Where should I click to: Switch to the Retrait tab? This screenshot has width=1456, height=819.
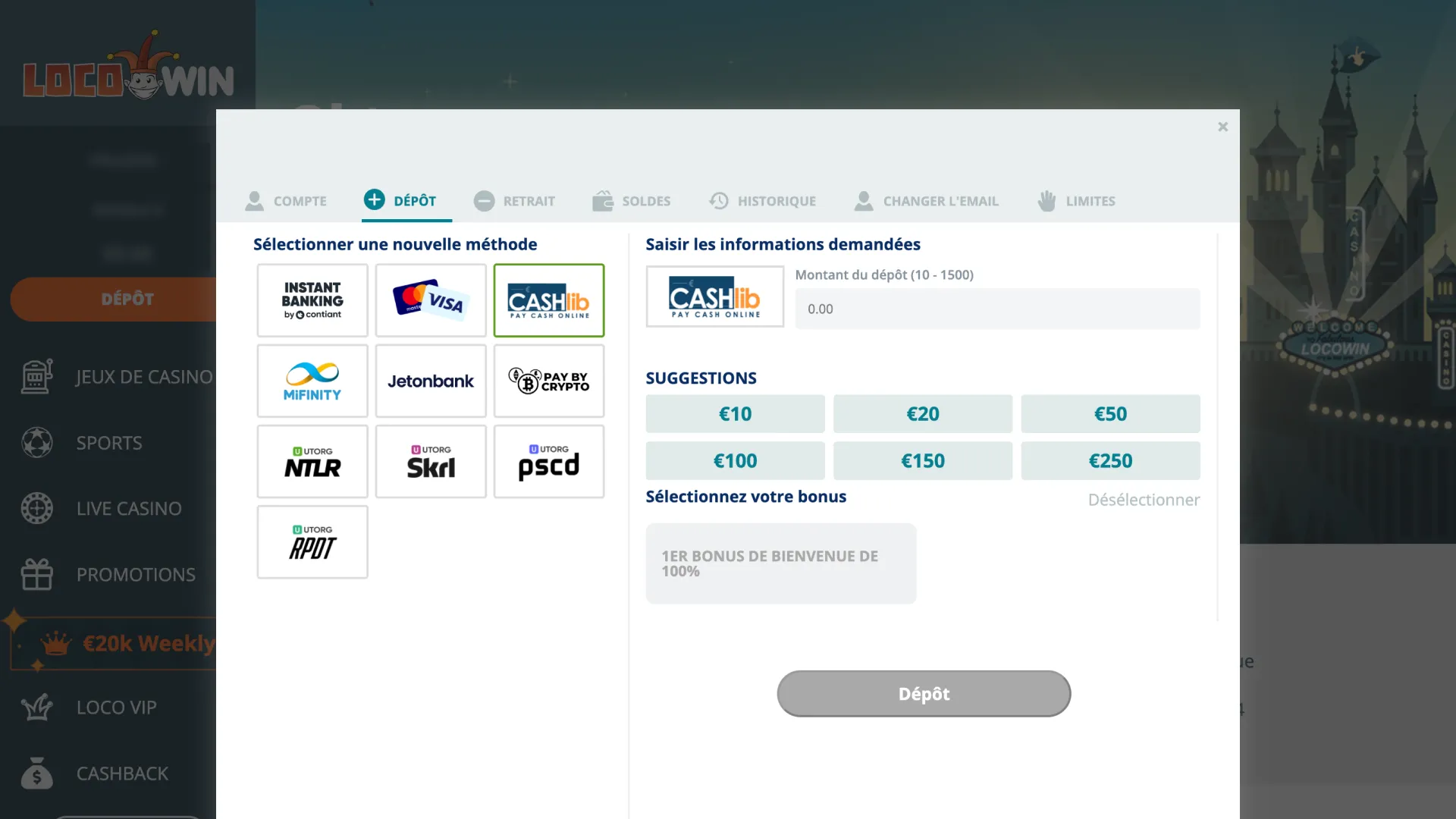click(x=514, y=201)
